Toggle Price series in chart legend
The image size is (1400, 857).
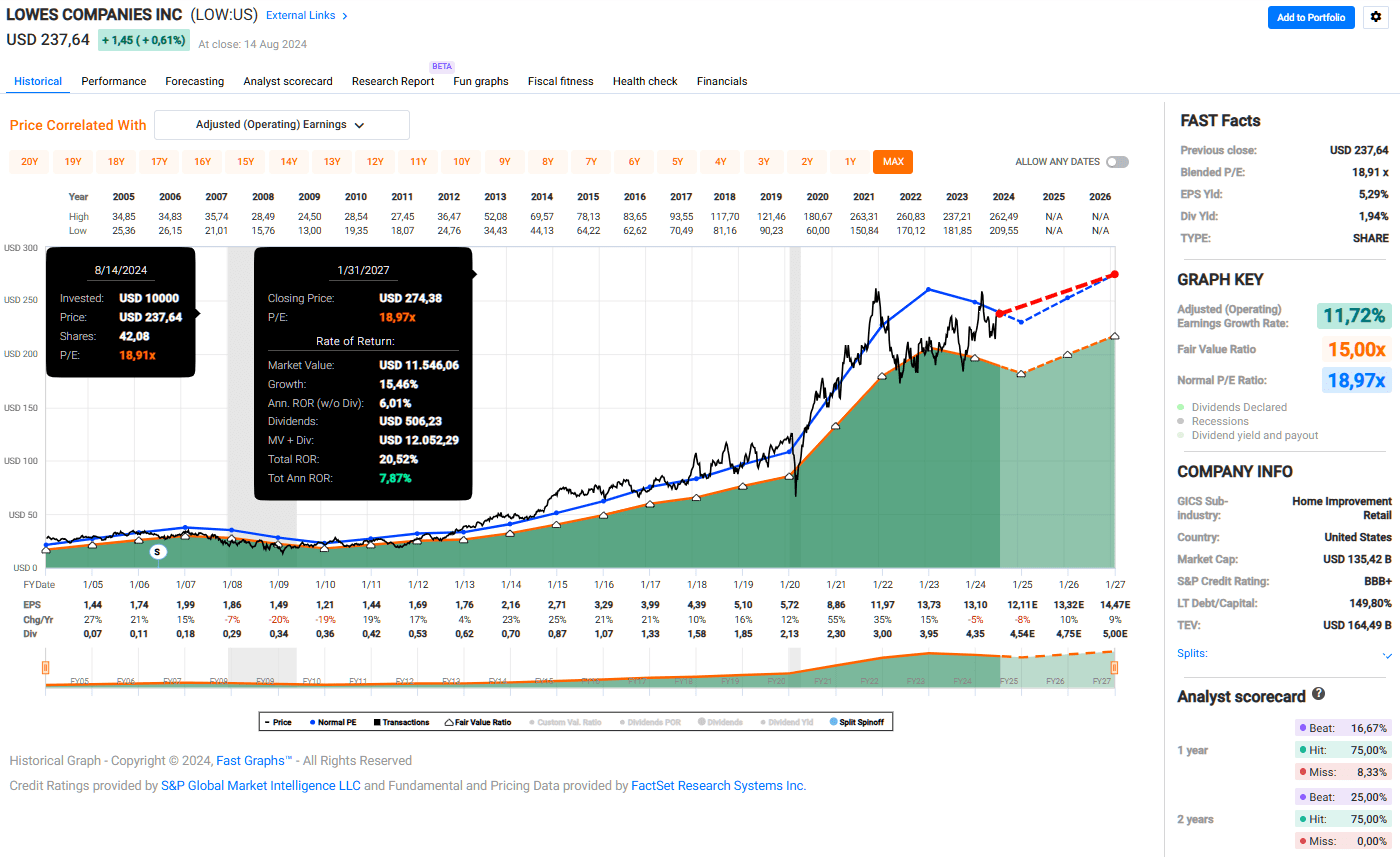click(x=277, y=722)
